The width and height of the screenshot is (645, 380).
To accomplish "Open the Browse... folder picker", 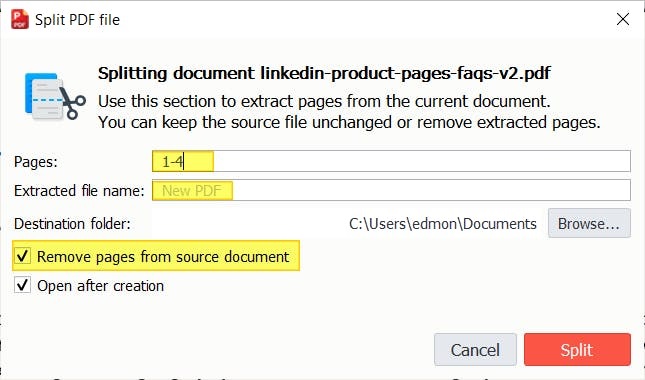I will click(x=589, y=223).
